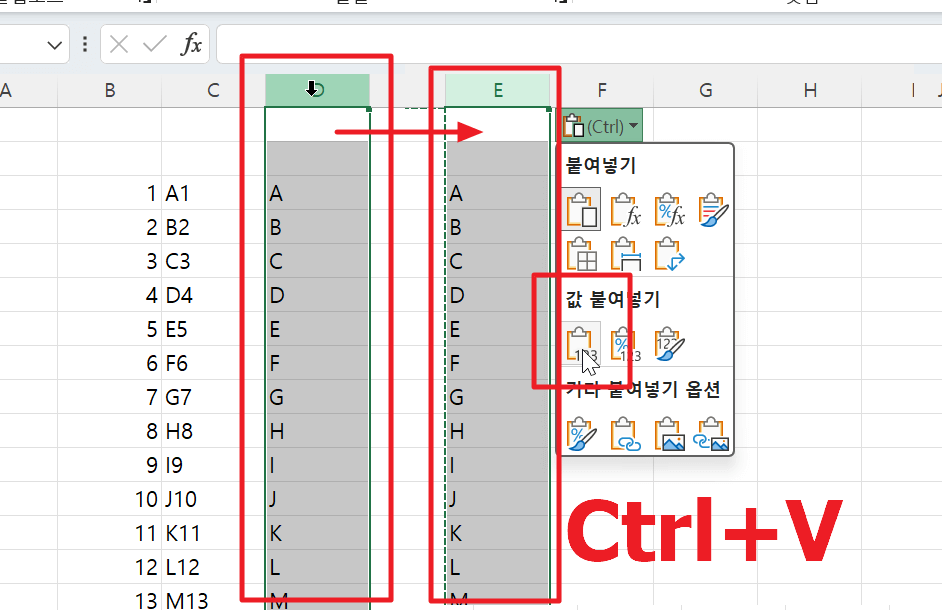Click cell containing E5 in column C
Screen dimensions: 942x610
[213, 329]
